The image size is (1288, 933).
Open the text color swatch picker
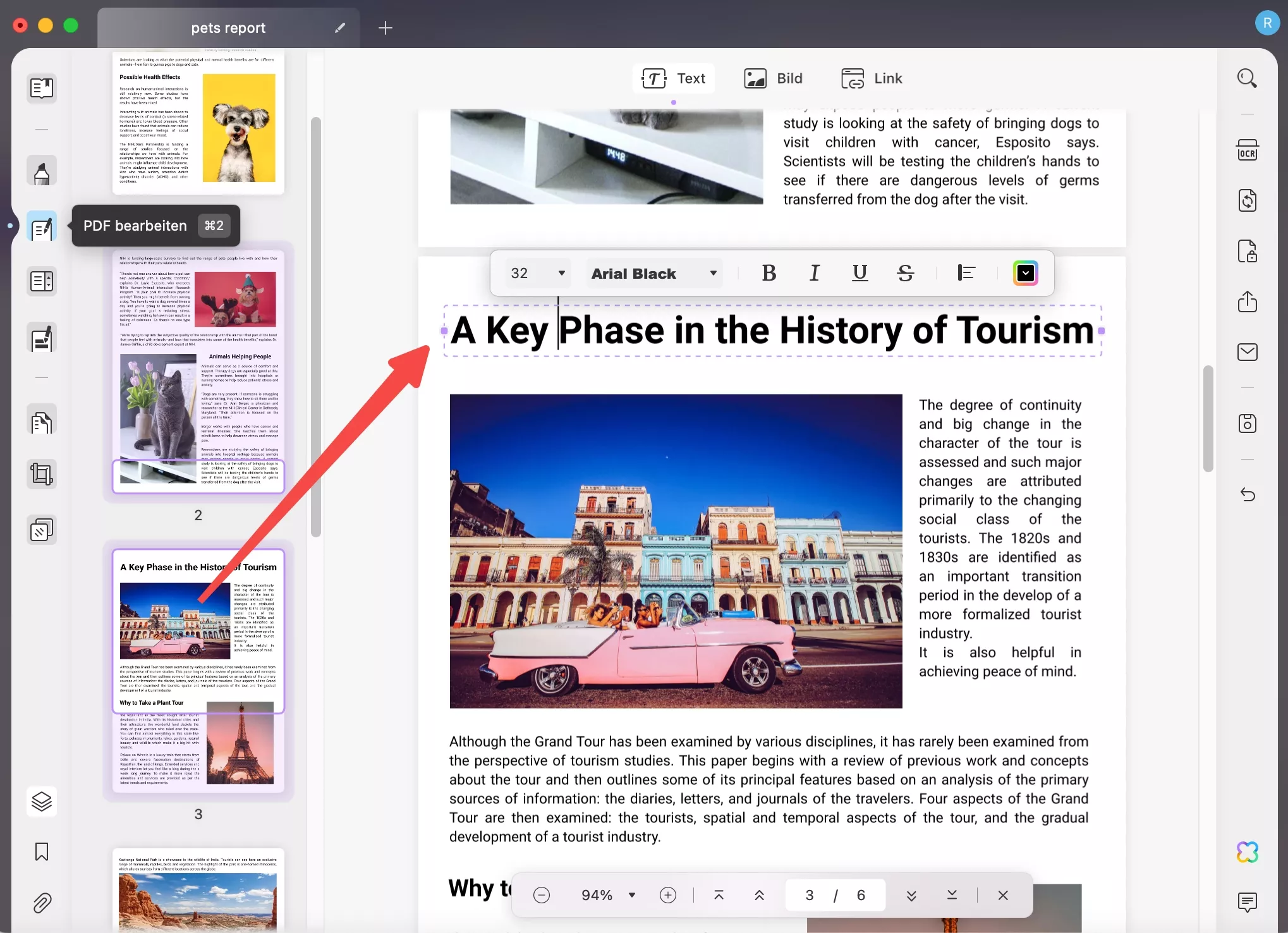(x=1025, y=273)
